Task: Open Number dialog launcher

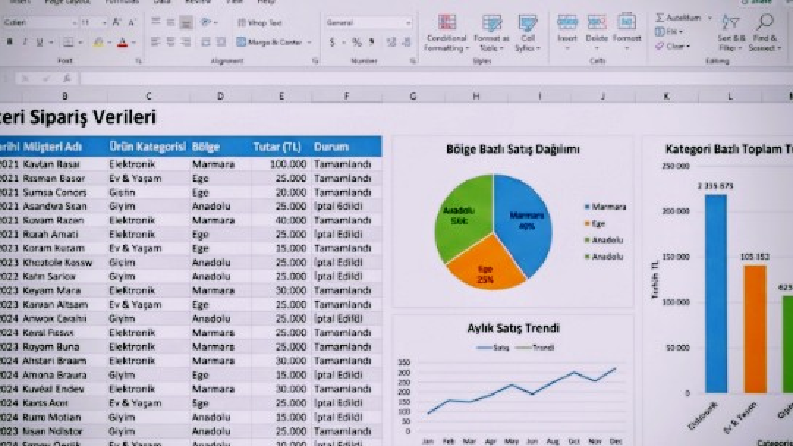Action: click(x=412, y=61)
